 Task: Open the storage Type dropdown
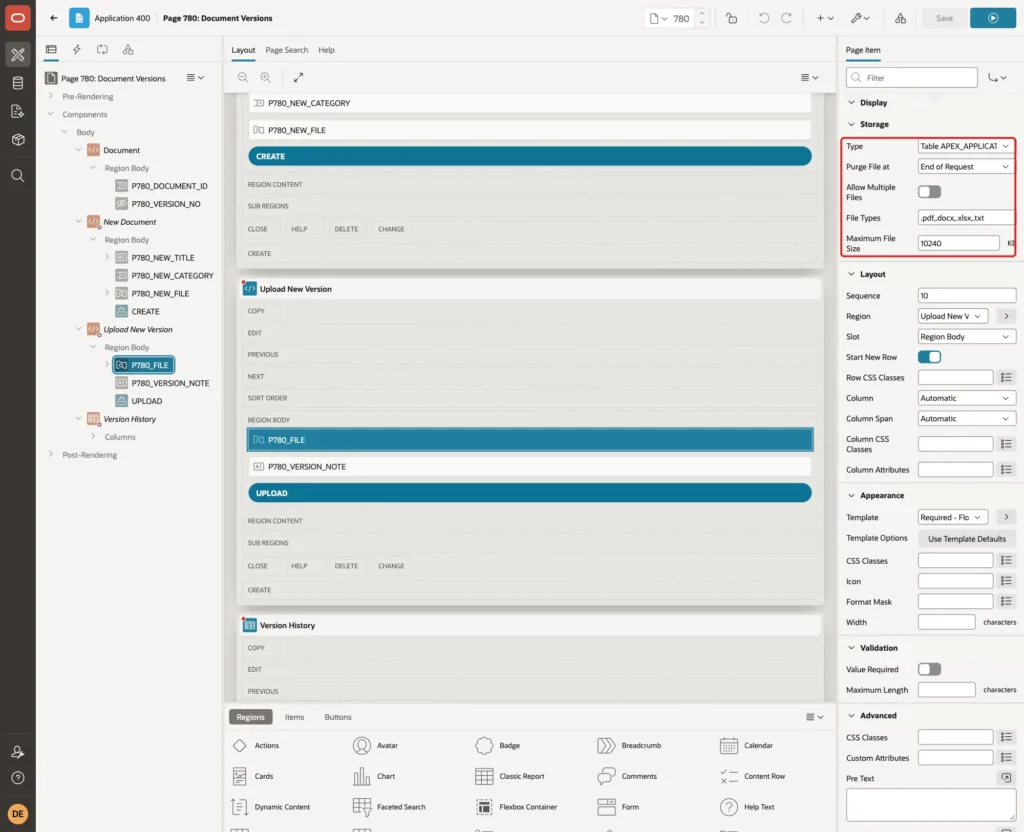pyautogui.click(x=965, y=146)
